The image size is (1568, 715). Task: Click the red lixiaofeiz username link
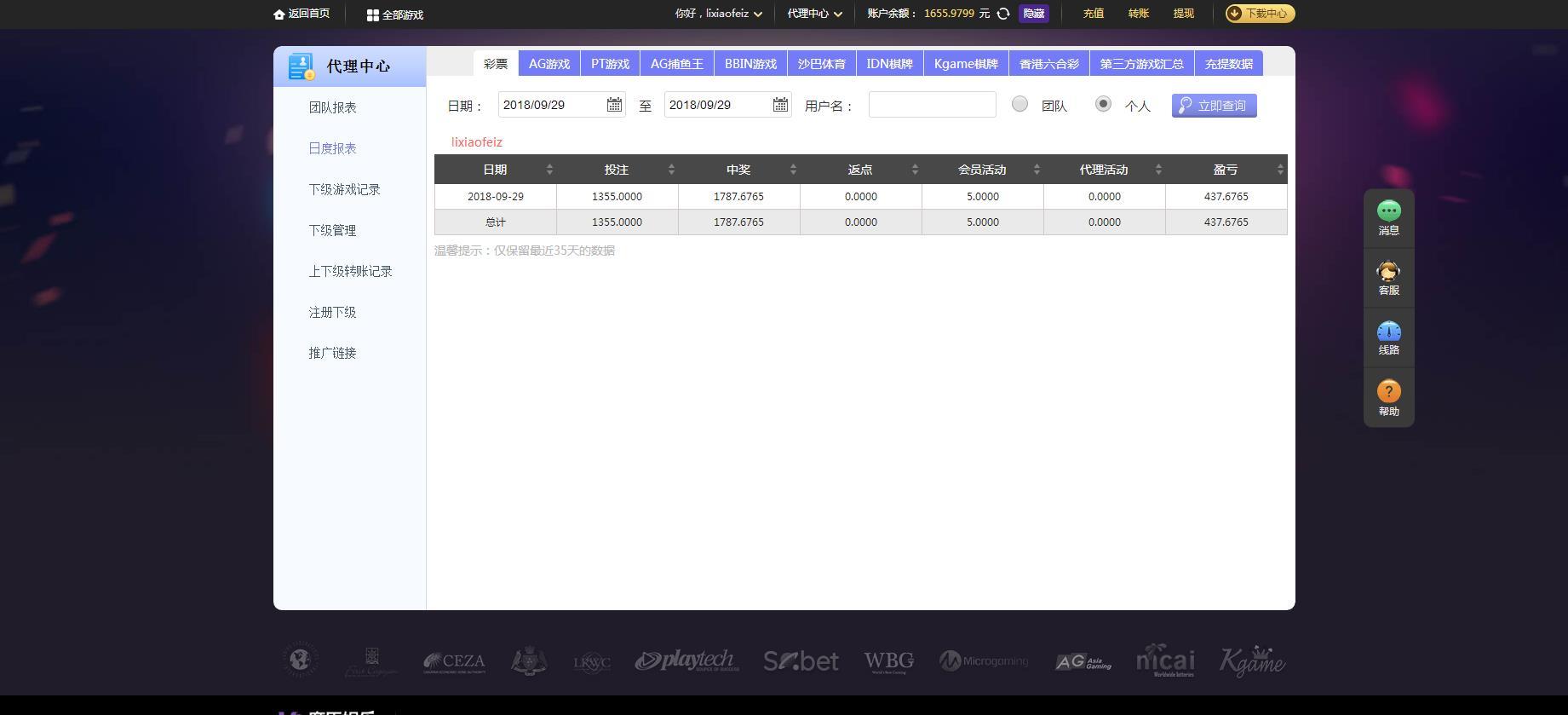[477, 142]
